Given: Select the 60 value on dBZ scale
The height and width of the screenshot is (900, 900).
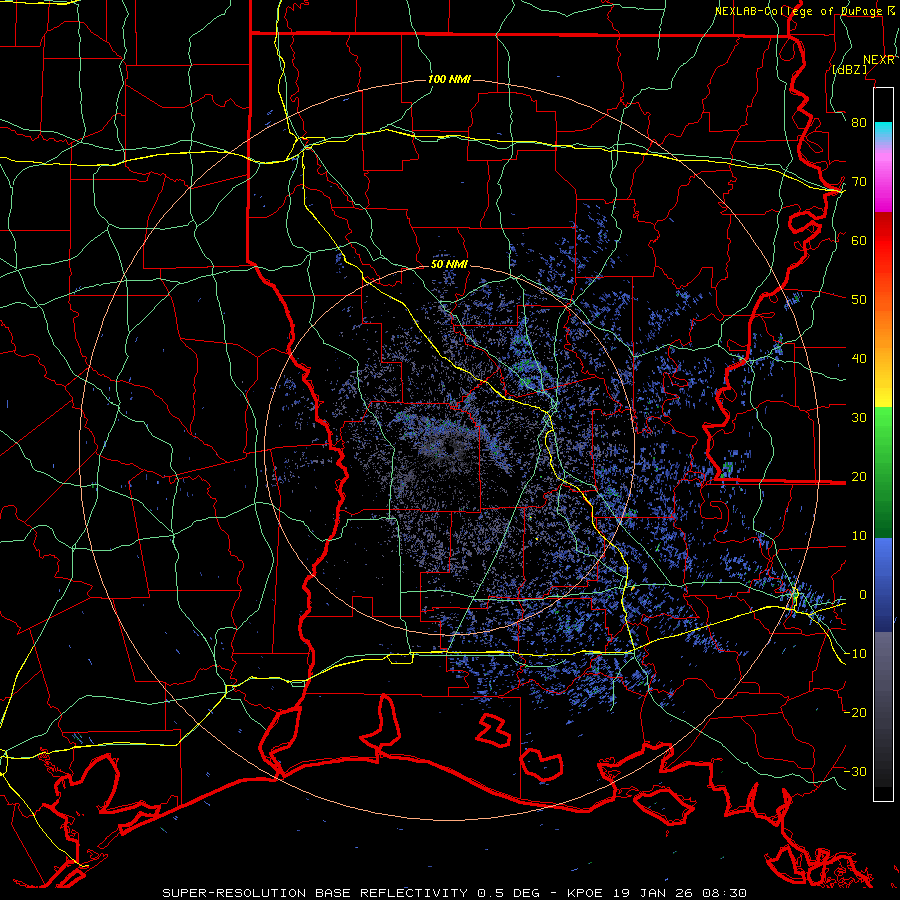Looking at the screenshot, I should click(859, 241).
